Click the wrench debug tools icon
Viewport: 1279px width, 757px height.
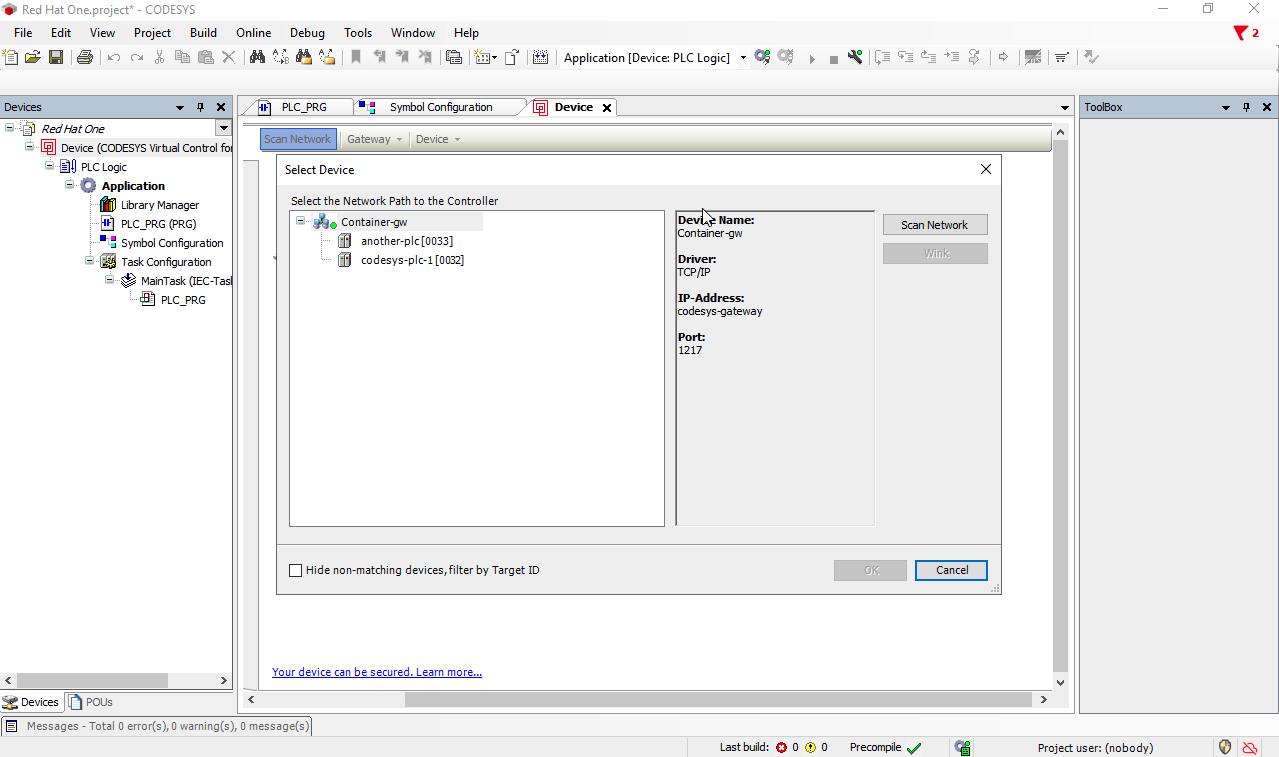tap(855, 57)
